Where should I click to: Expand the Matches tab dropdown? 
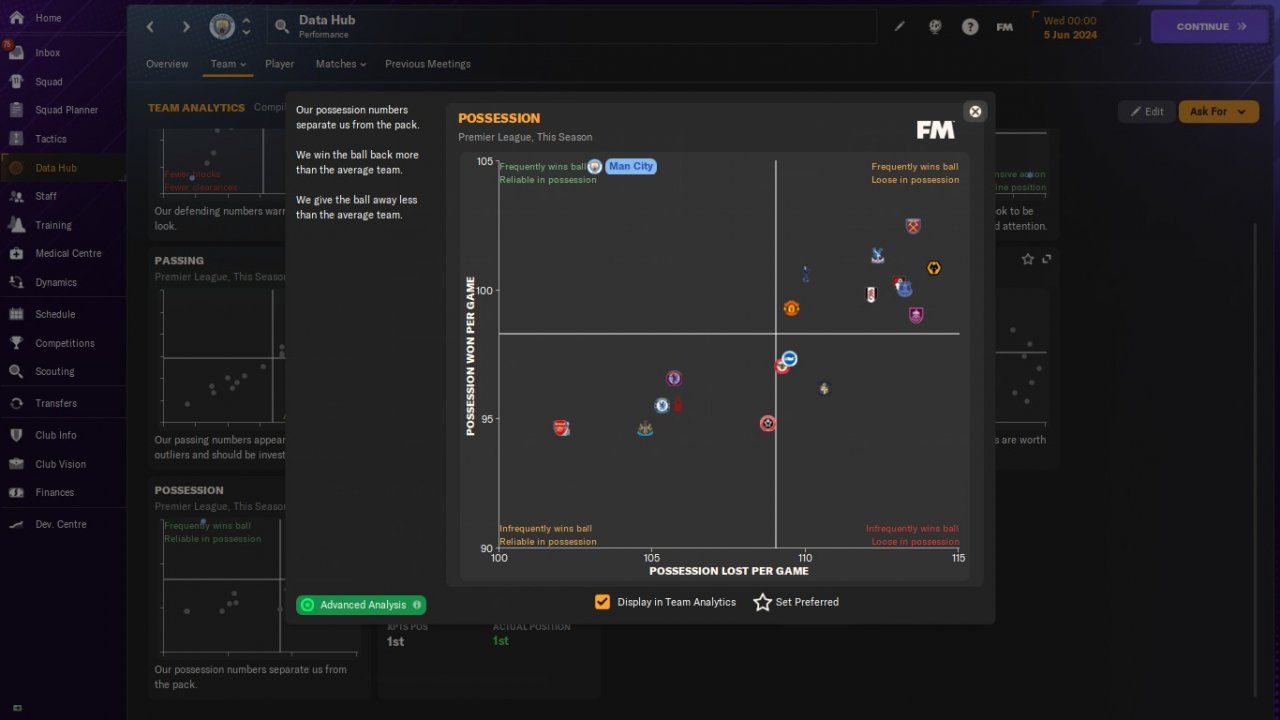(341, 64)
